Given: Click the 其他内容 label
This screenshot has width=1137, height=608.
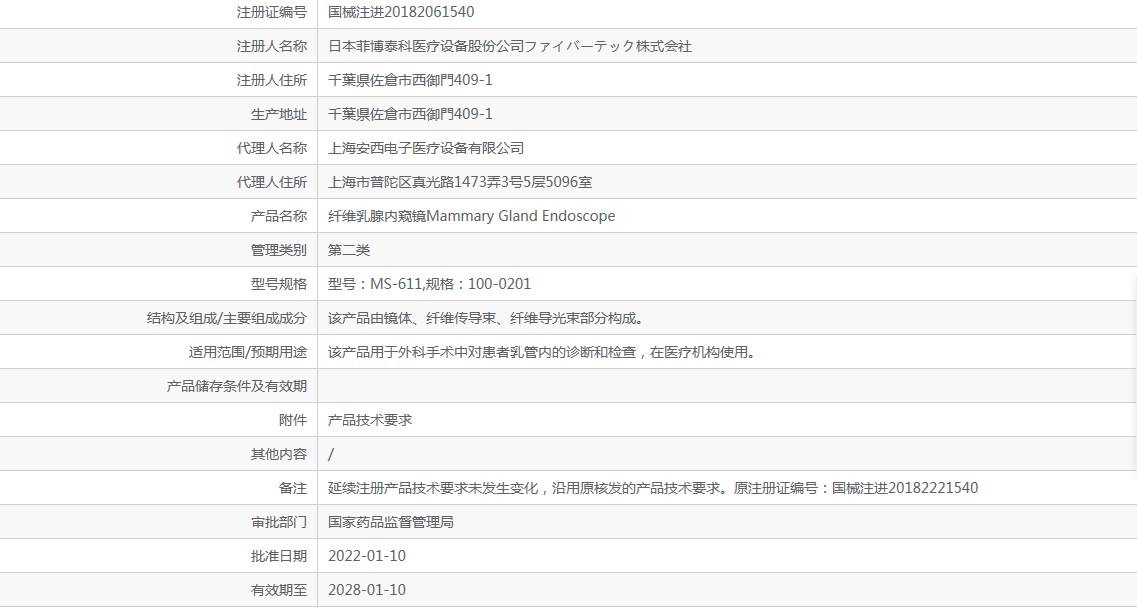Looking at the screenshot, I should [x=279, y=454].
